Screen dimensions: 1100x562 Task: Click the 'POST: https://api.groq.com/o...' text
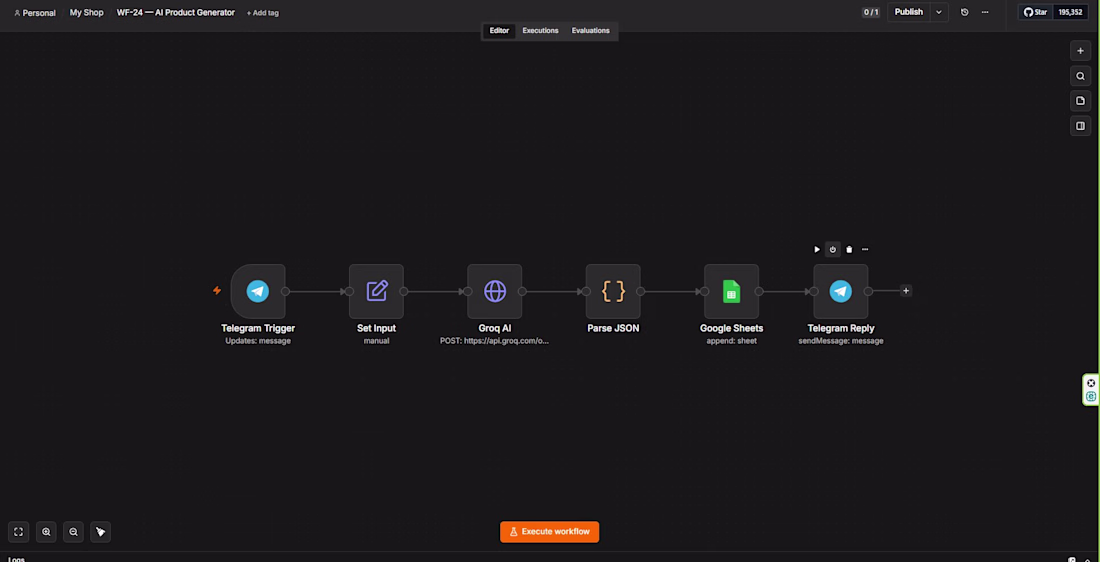click(495, 341)
